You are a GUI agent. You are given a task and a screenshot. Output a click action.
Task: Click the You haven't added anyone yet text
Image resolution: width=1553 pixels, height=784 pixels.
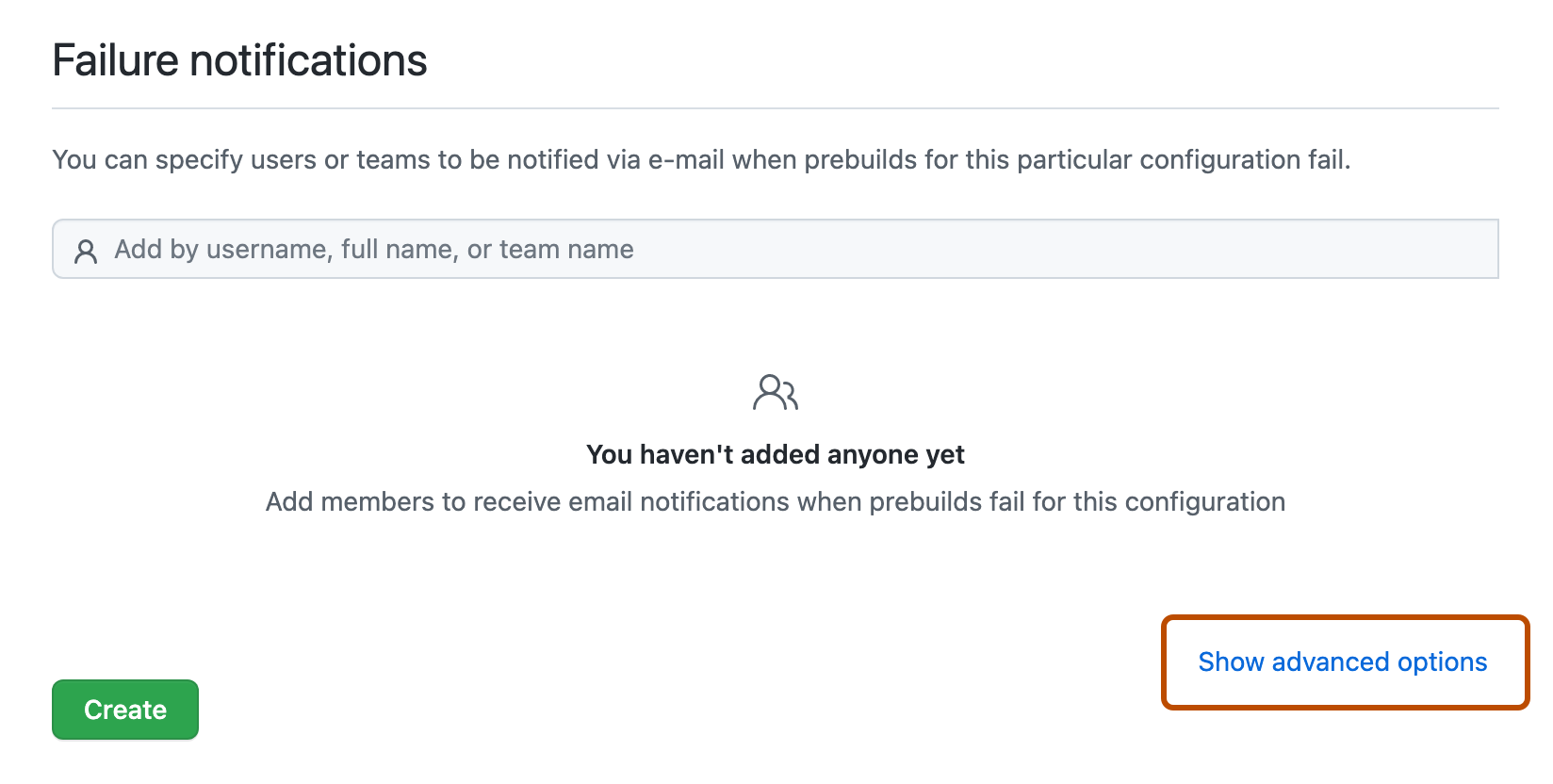[x=776, y=453]
